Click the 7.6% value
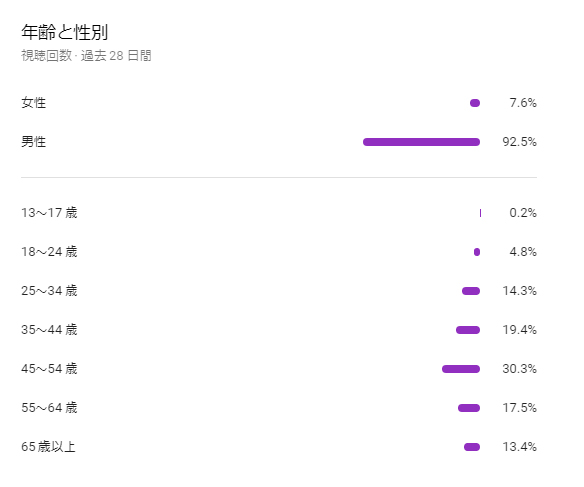 coord(523,103)
